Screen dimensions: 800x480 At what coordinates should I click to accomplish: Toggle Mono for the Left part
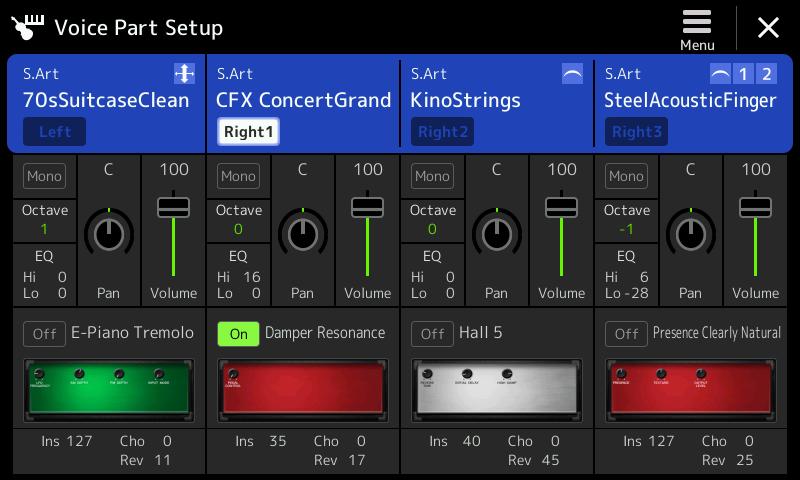pos(44,176)
